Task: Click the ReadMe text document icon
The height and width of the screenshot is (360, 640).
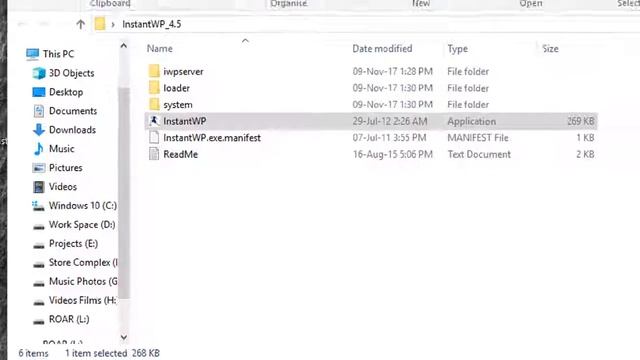Action: pos(154,154)
